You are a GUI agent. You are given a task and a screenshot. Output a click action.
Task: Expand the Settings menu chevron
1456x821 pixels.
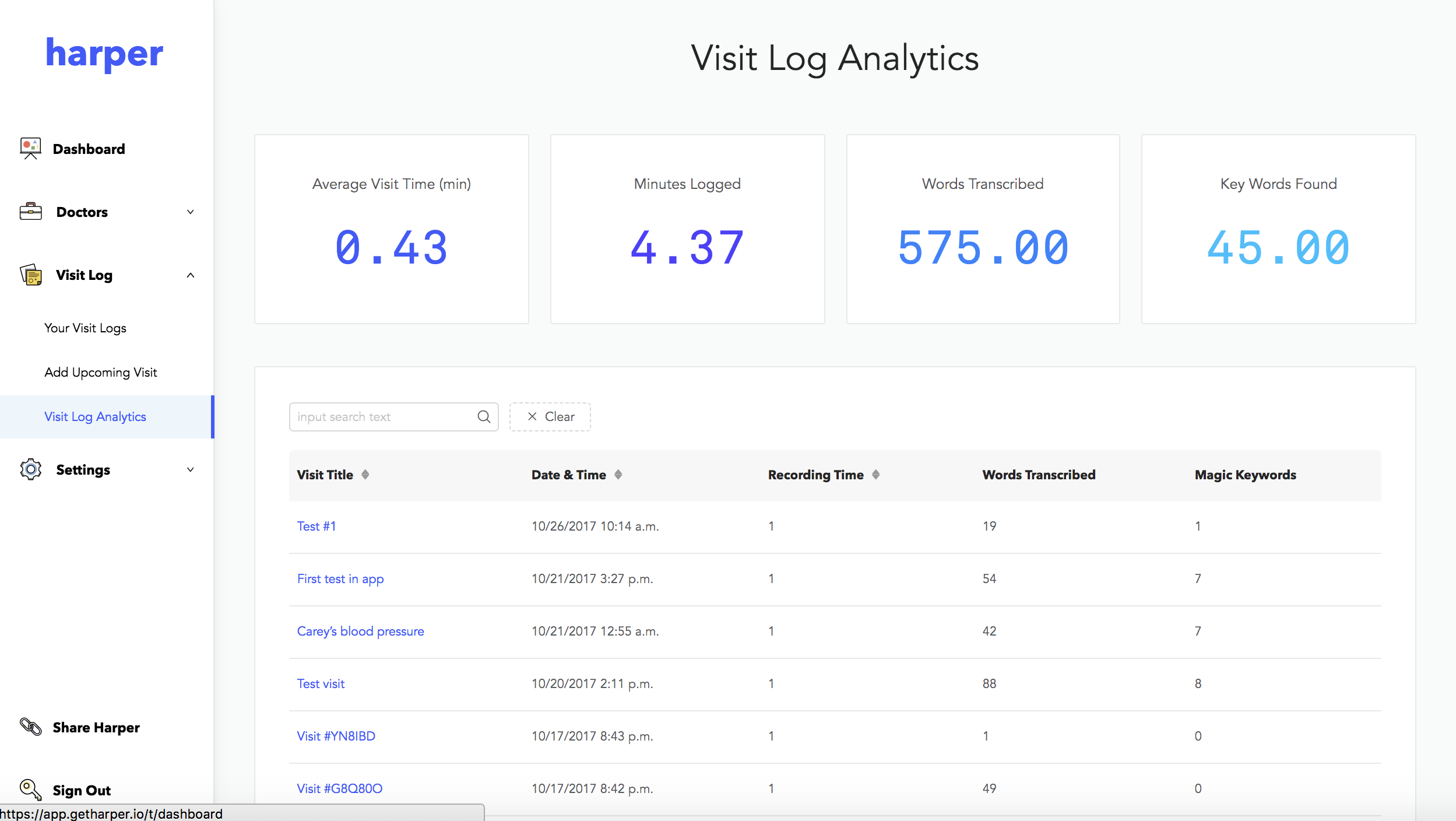[190, 469]
